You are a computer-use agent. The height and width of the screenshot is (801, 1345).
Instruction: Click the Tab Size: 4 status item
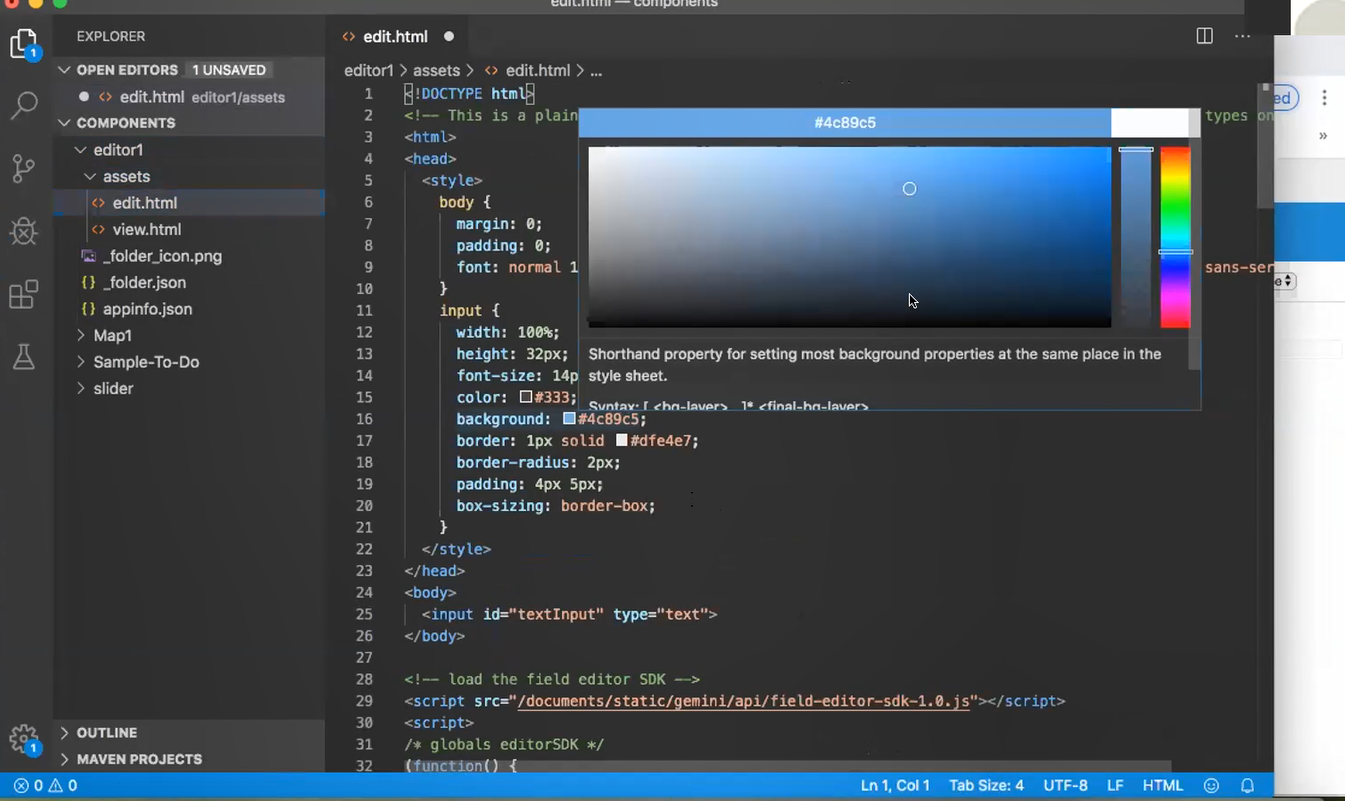point(986,786)
